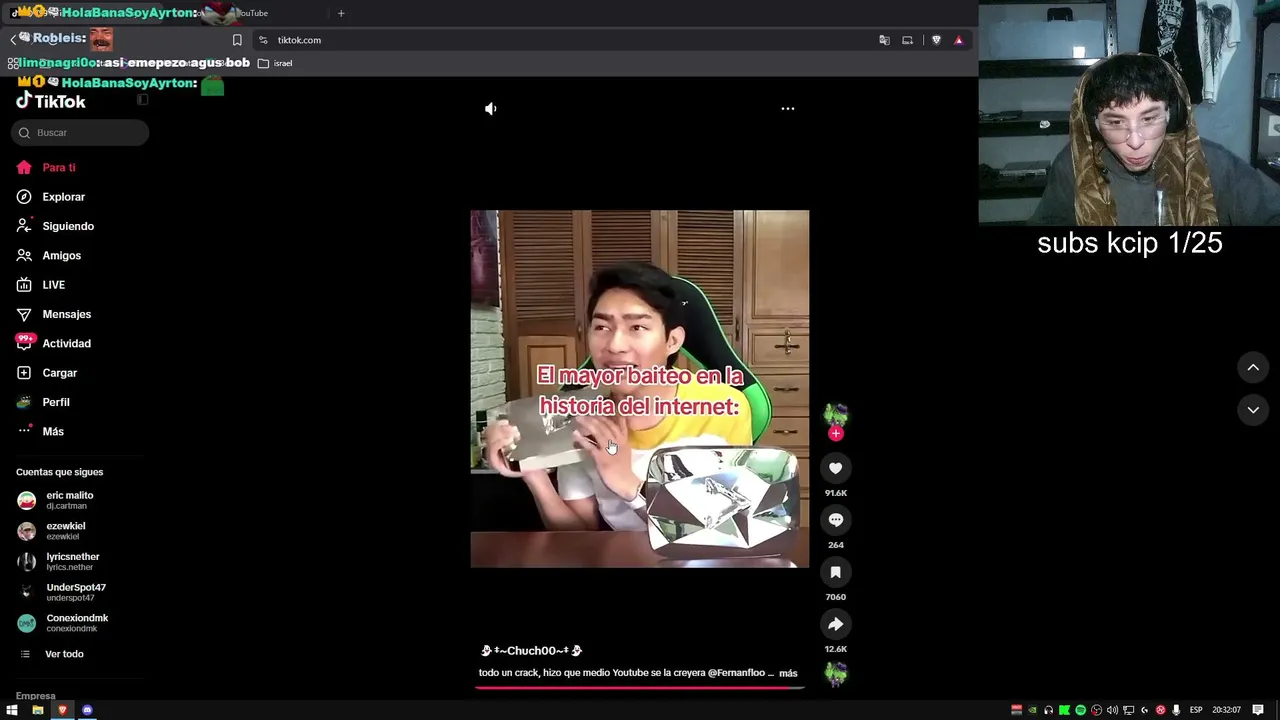Follow the creator with the red plus
Viewport: 1280px width, 720px height.
pyautogui.click(x=836, y=433)
